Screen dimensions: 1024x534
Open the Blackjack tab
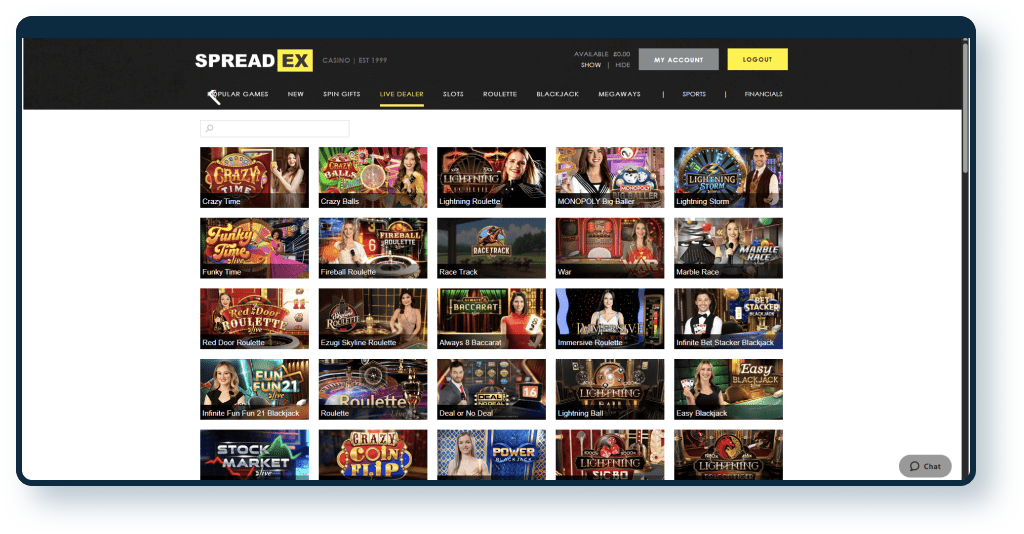558,94
